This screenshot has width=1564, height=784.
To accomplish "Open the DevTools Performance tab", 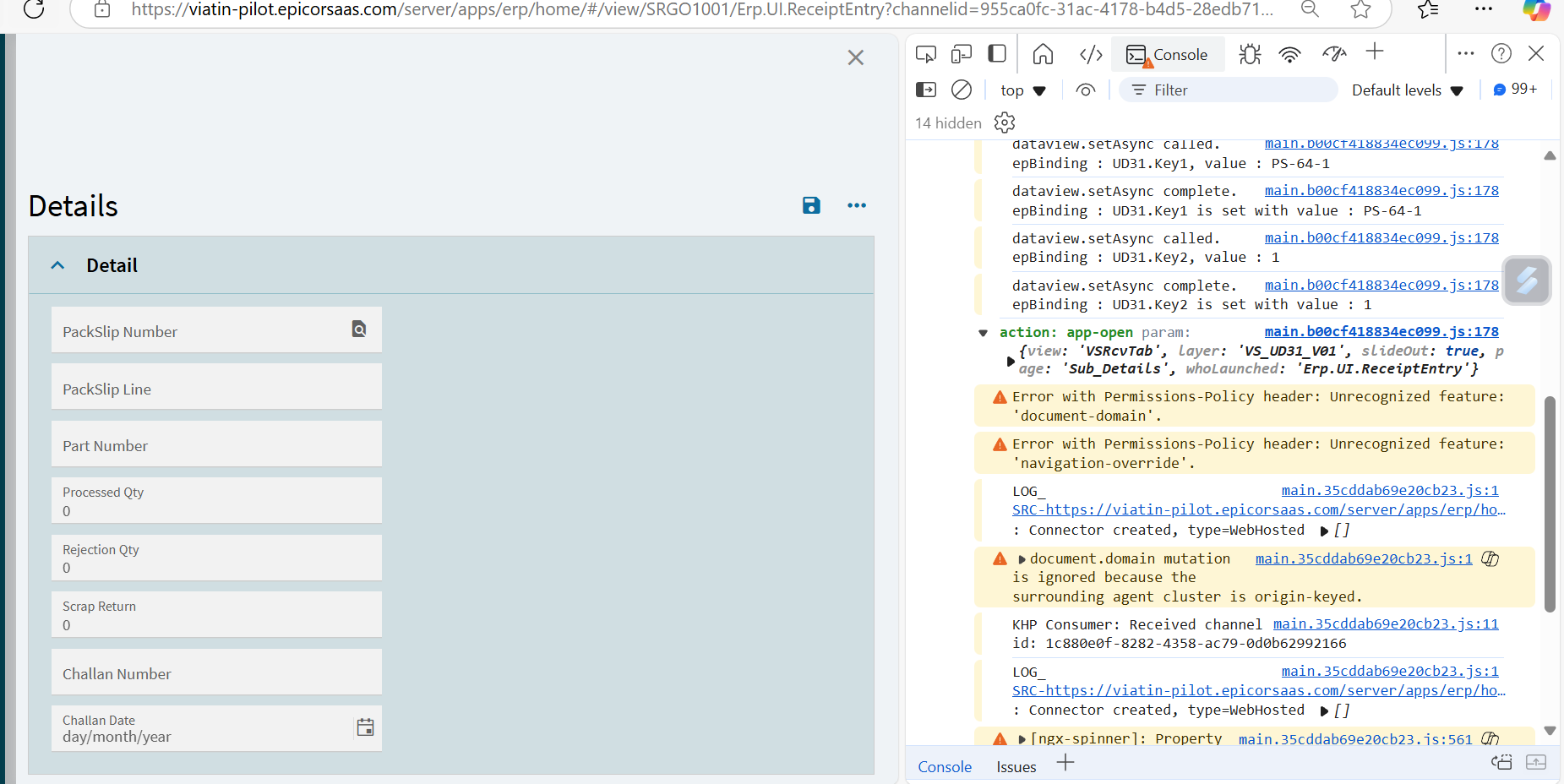I will point(1334,54).
